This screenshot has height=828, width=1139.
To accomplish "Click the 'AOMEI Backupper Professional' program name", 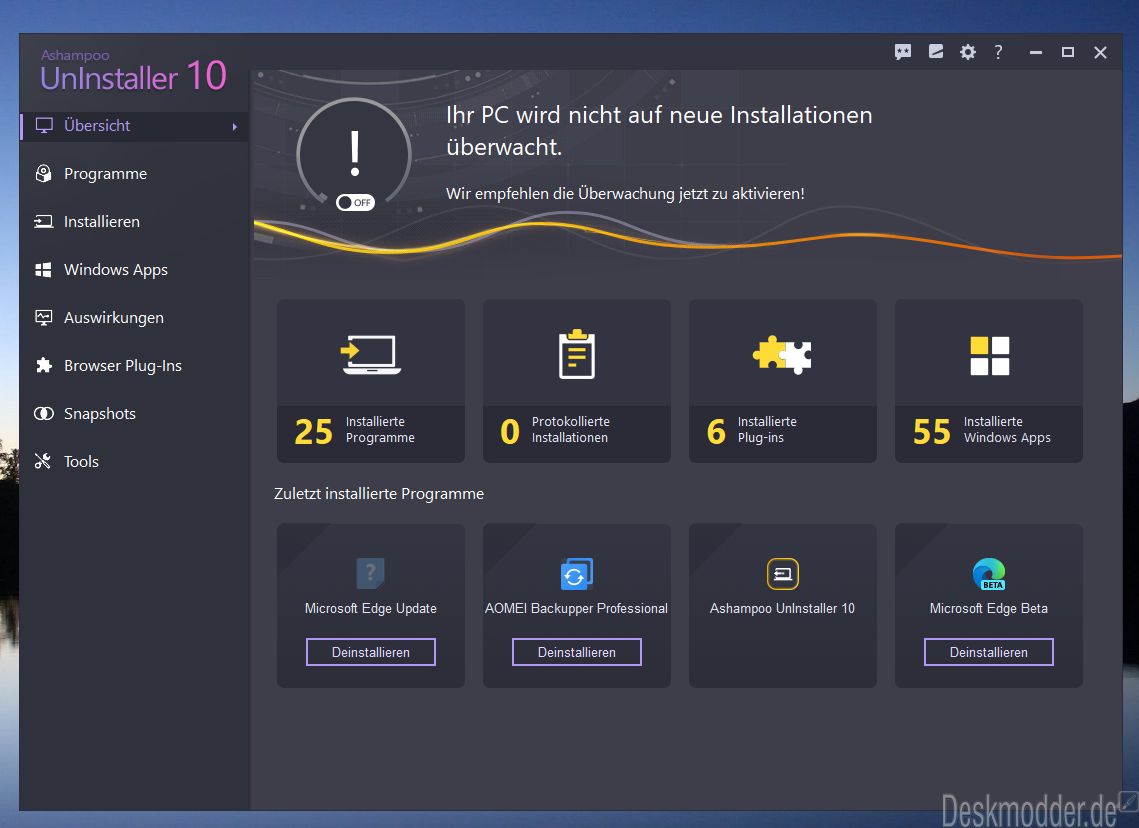I will point(577,609).
